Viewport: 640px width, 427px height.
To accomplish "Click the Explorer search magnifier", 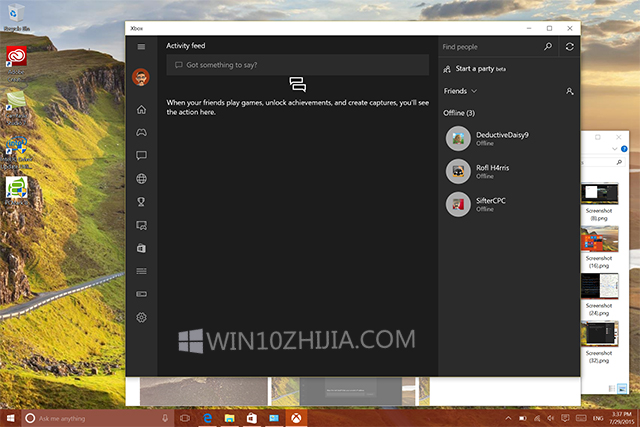I will coord(619,162).
